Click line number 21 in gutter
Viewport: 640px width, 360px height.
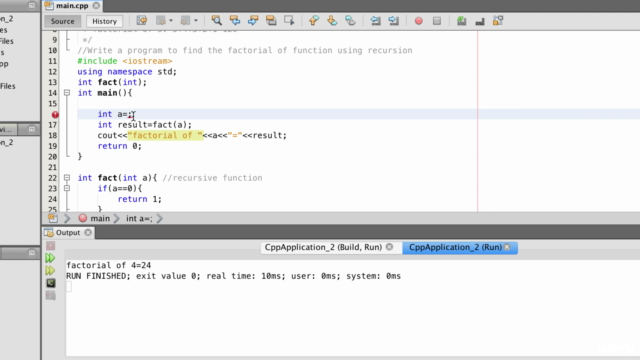coord(53,167)
